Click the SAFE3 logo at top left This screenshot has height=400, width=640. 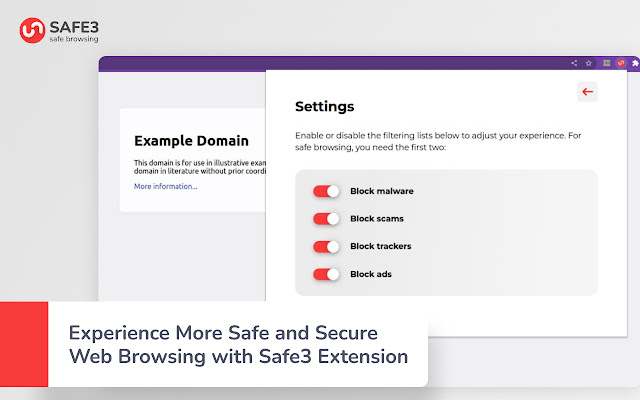pyautogui.click(x=59, y=30)
